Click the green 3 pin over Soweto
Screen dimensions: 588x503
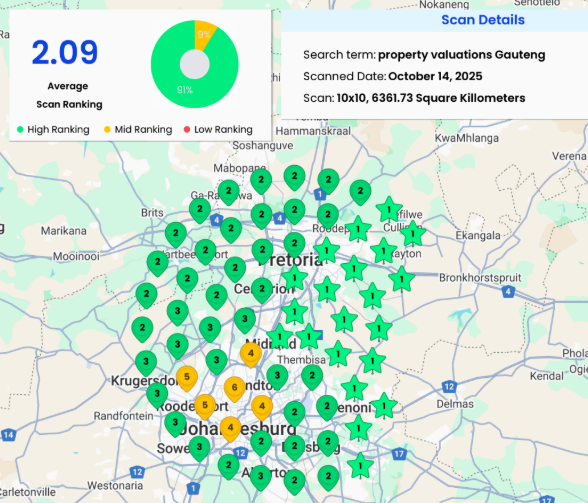coord(199,448)
